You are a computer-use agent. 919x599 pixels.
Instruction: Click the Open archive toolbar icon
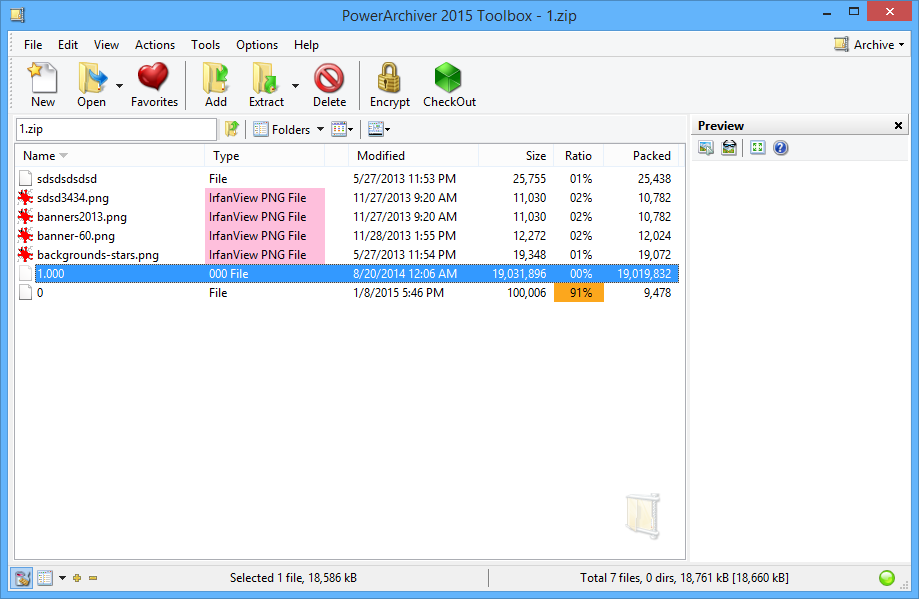pyautogui.click(x=92, y=78)
